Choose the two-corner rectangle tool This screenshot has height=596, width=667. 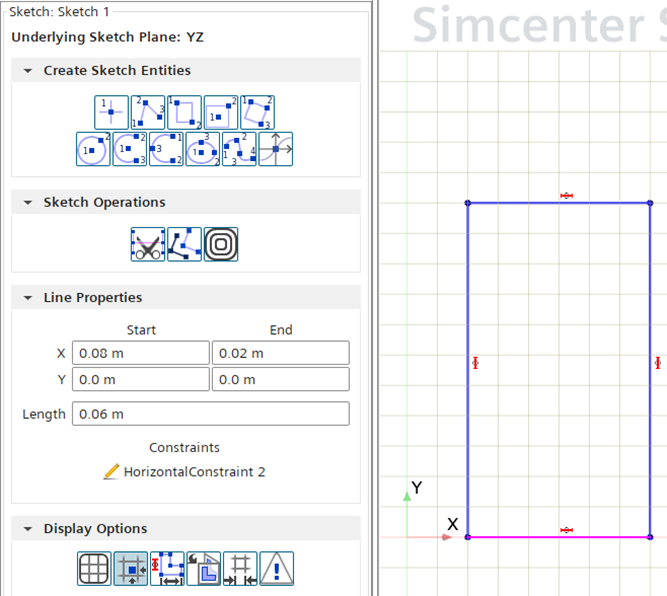(184, 112)
